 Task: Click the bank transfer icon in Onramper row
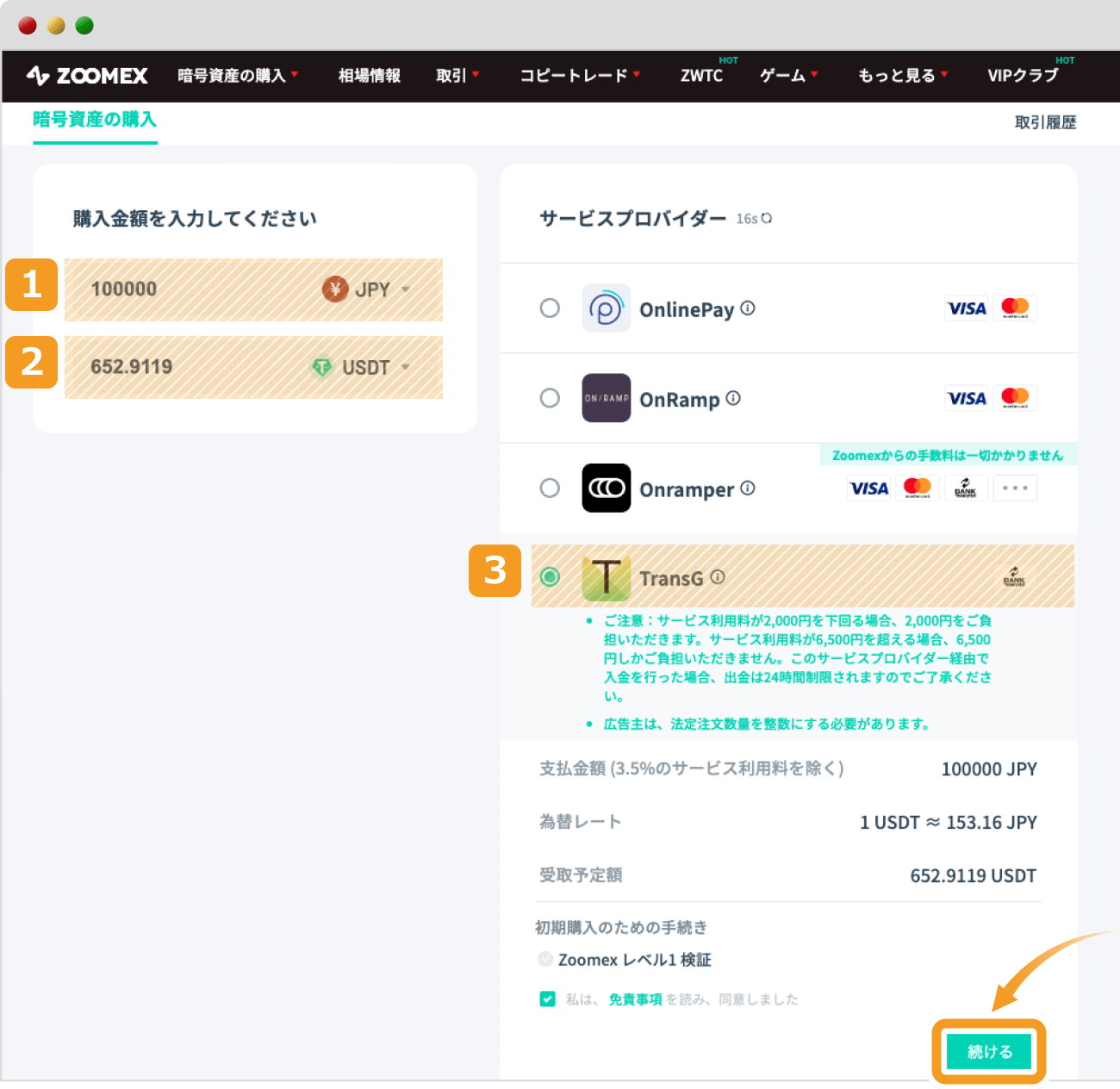coord(966,488)
